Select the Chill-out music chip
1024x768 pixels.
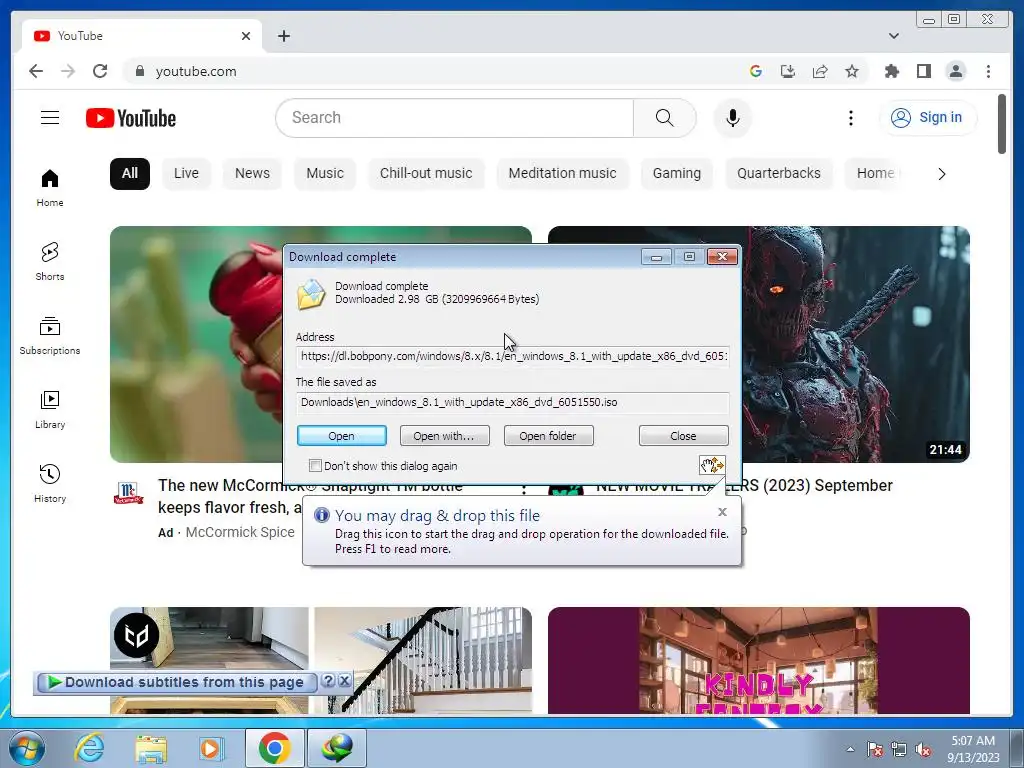point(426,174)
